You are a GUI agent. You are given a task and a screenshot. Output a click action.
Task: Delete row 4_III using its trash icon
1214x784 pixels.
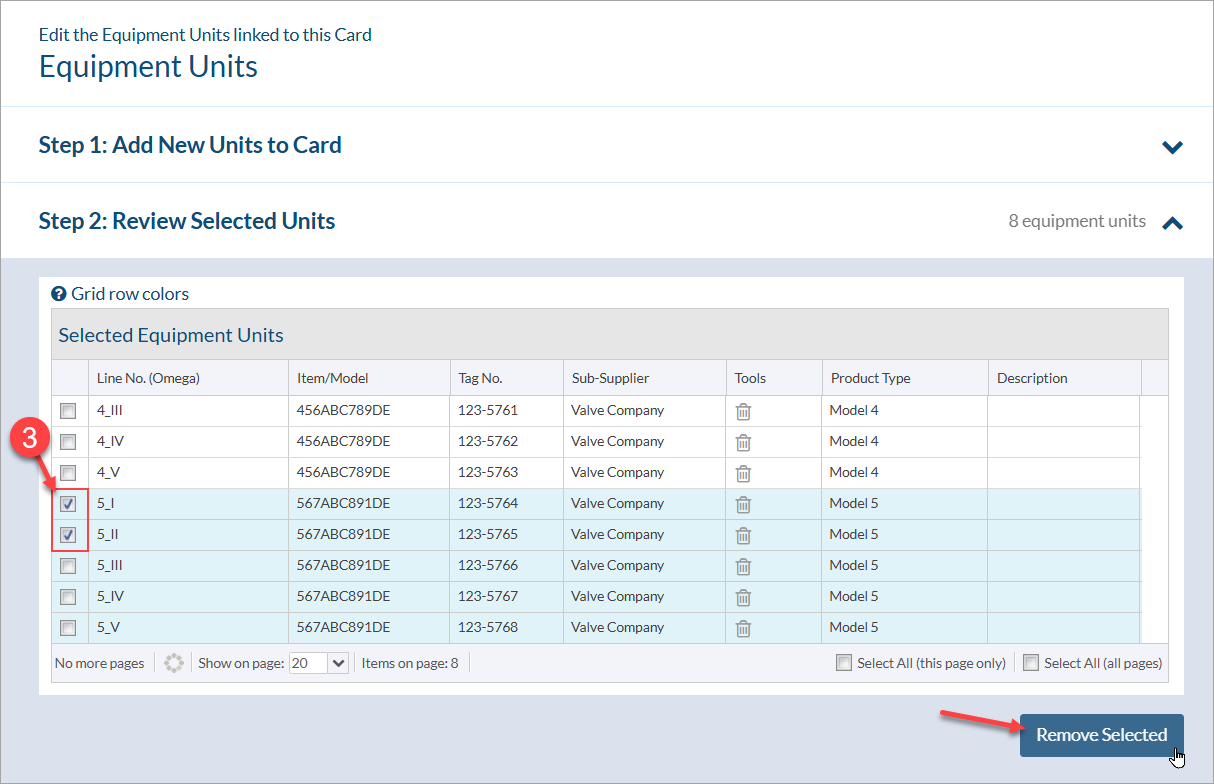[743, 411]
